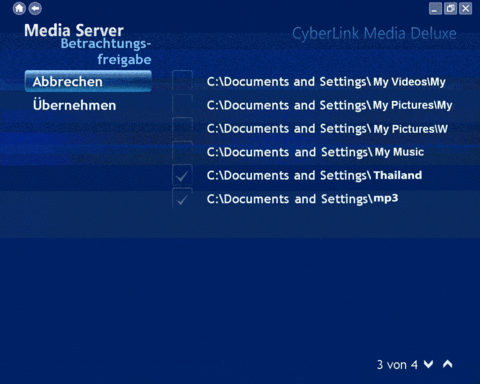Click the 3 von 4 page indicator
Viewport: 480px width, 384px height.
pos(397,365)
